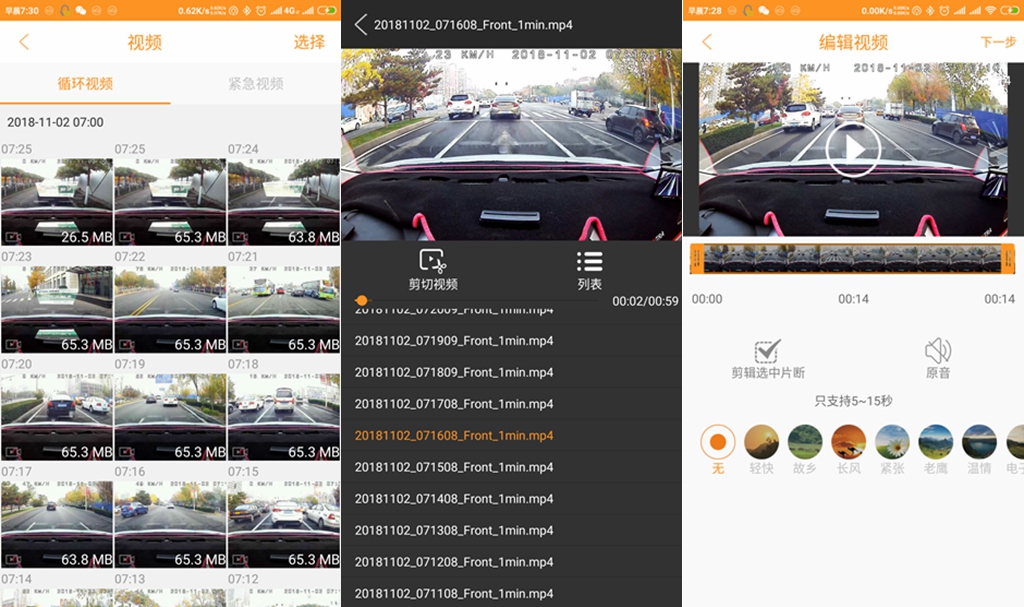Switch to the 紧急视频 tab
The image size is (1024, 607).
[255, 84]
